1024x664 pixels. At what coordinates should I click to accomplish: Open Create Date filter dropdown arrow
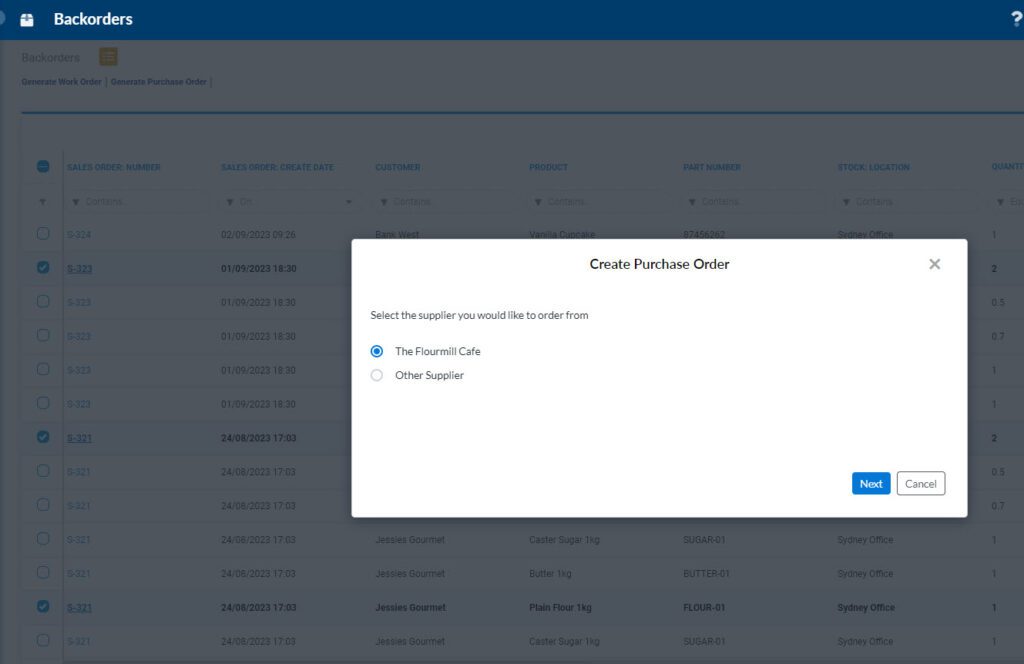(349, 202)
